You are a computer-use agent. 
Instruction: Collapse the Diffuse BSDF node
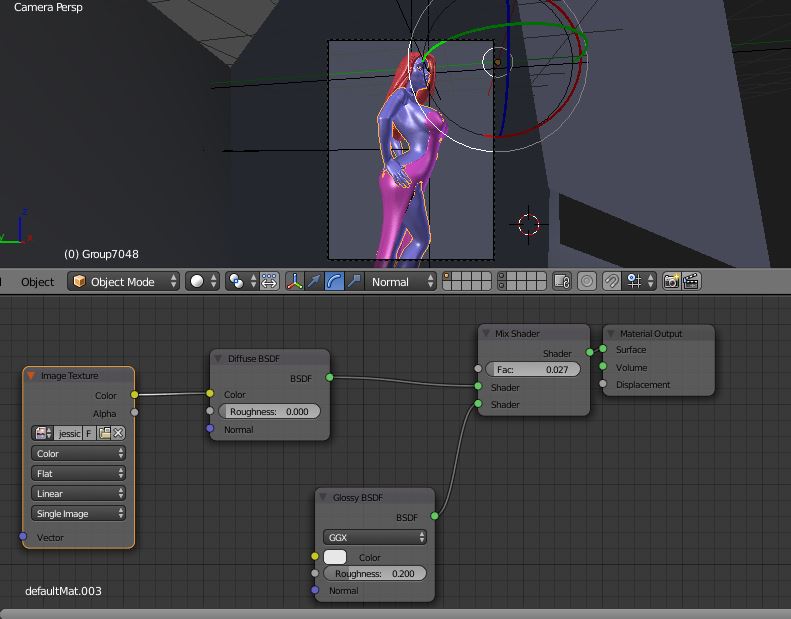coord(218,358)
